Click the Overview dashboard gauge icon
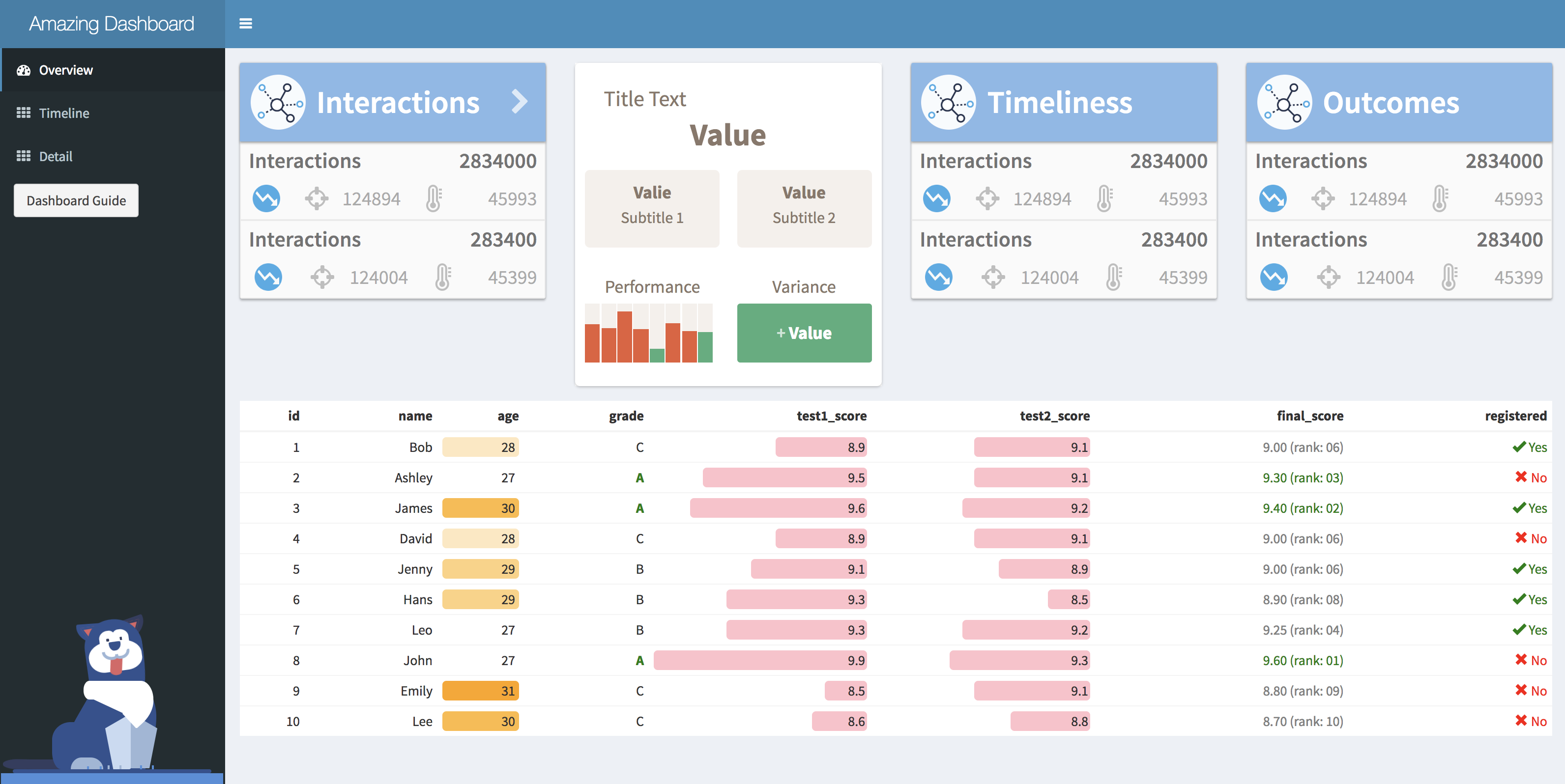The width and height of the screenshot is (1565, 784). tap(24, 70)
